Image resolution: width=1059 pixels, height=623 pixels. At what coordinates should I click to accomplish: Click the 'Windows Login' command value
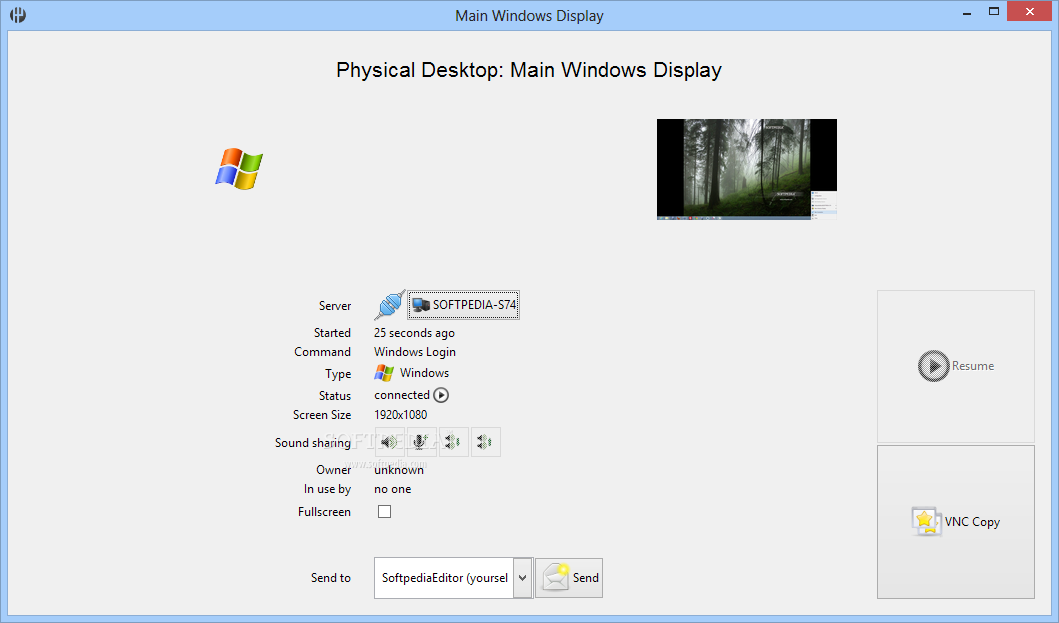415,352
